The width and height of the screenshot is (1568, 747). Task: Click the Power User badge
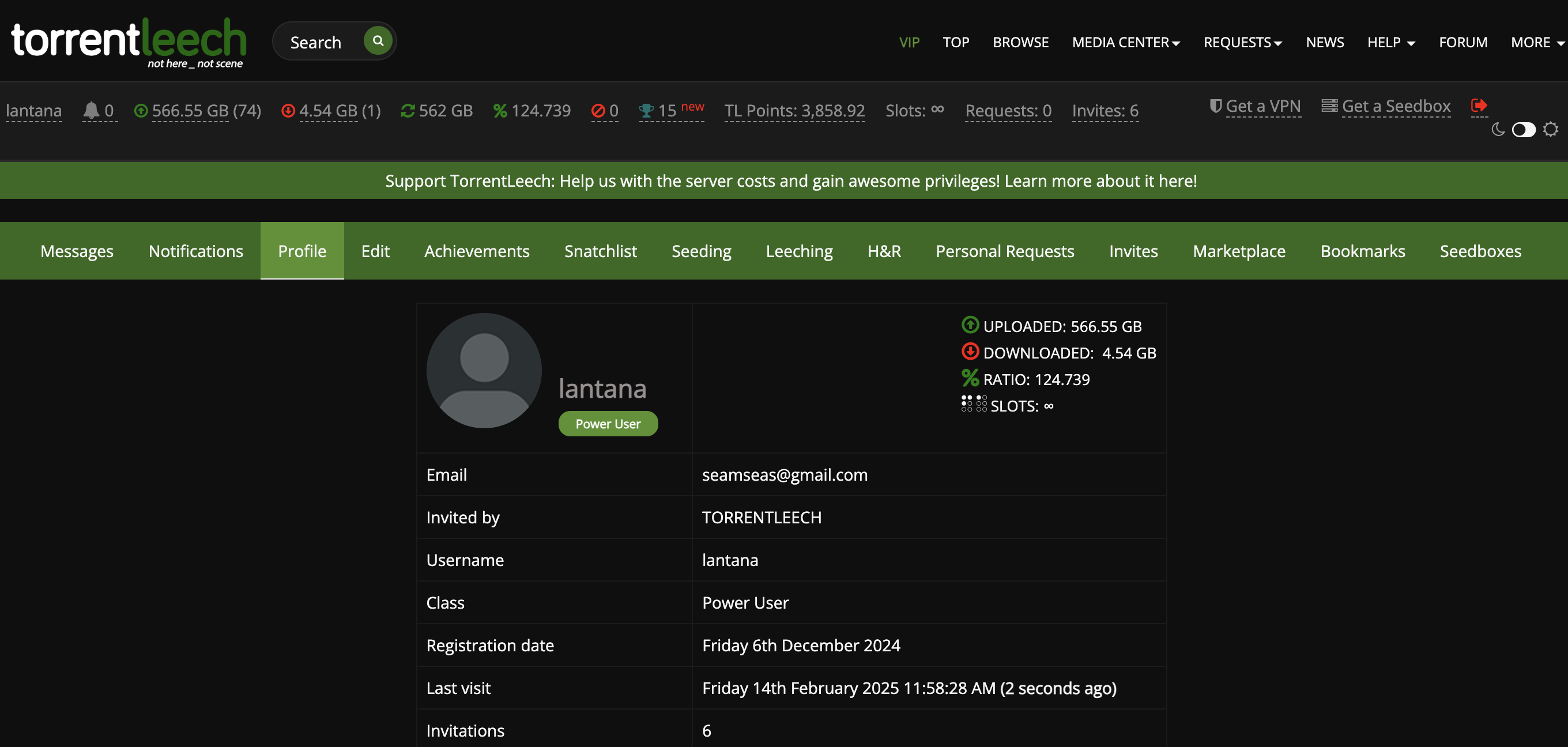coord(608,424)
